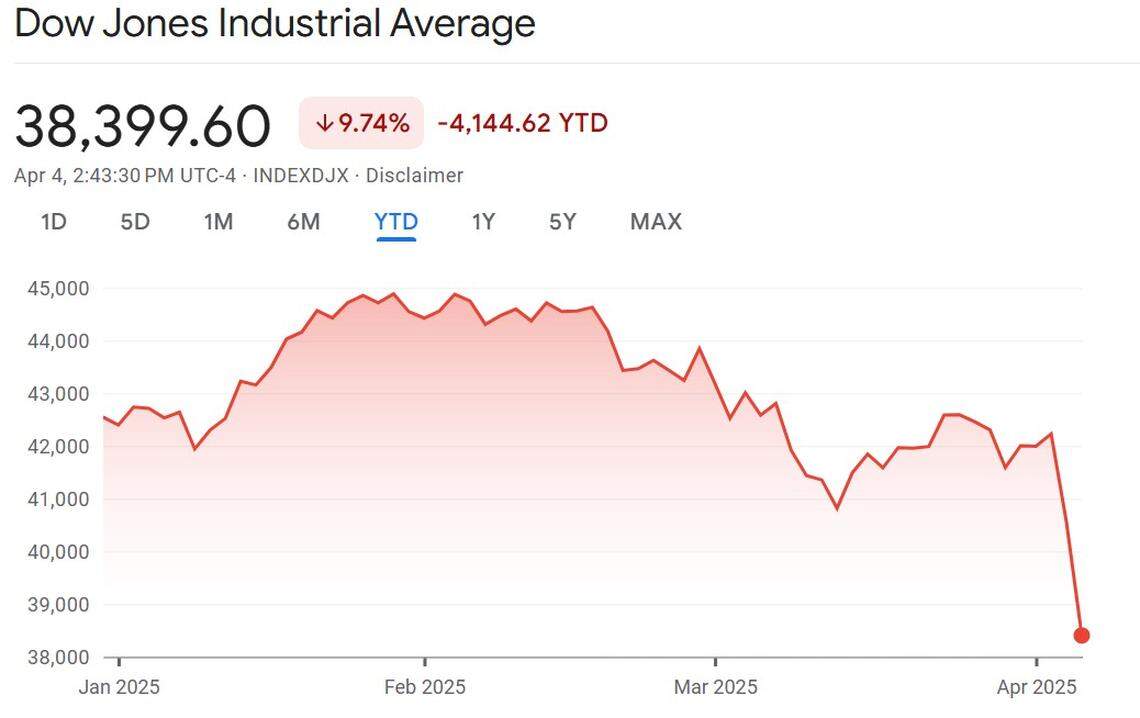Click the red 9.74% decline badge
The image size is (1140, 718).
362,122
